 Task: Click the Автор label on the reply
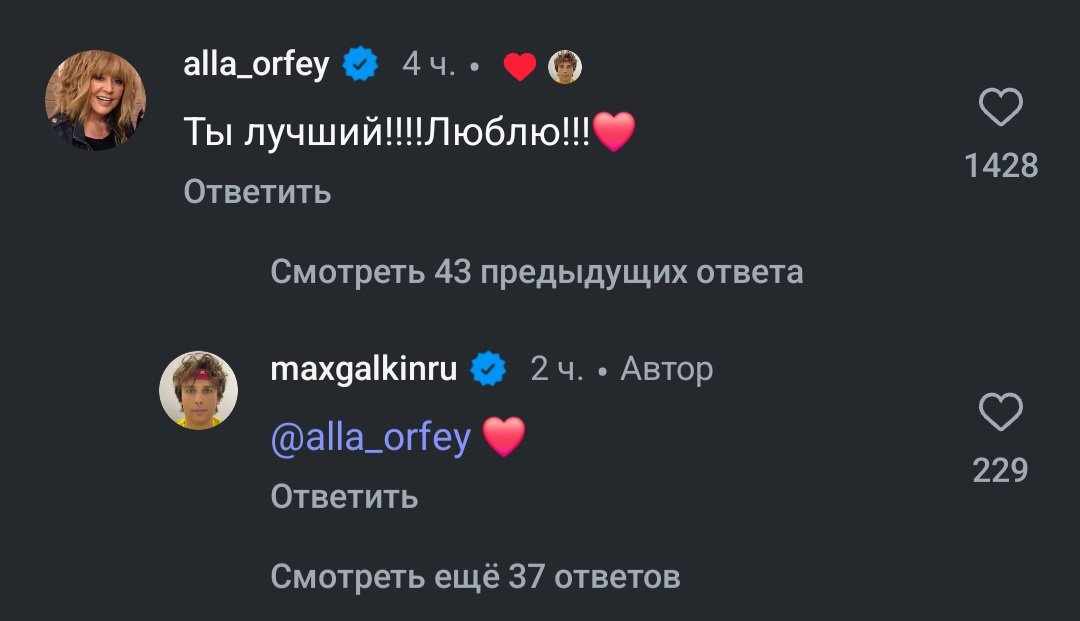point(667,370)
